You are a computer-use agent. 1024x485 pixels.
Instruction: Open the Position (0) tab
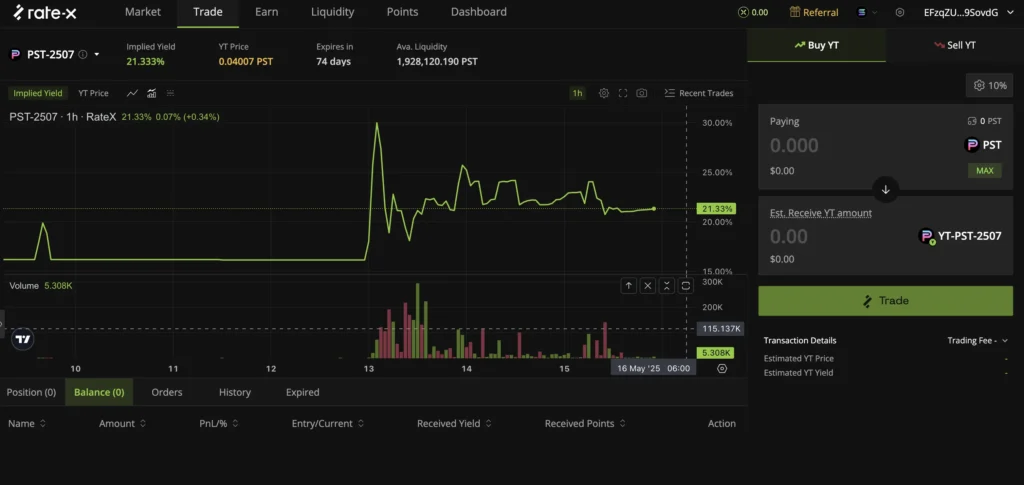31,392
